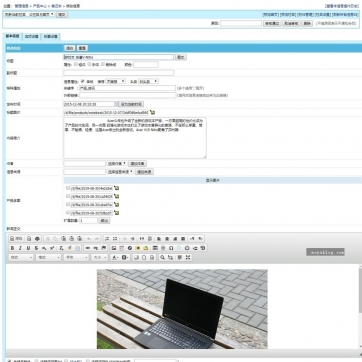Maximize the editor with the expand icon
The width and height of the screenshot is (362, 362).
188,257
